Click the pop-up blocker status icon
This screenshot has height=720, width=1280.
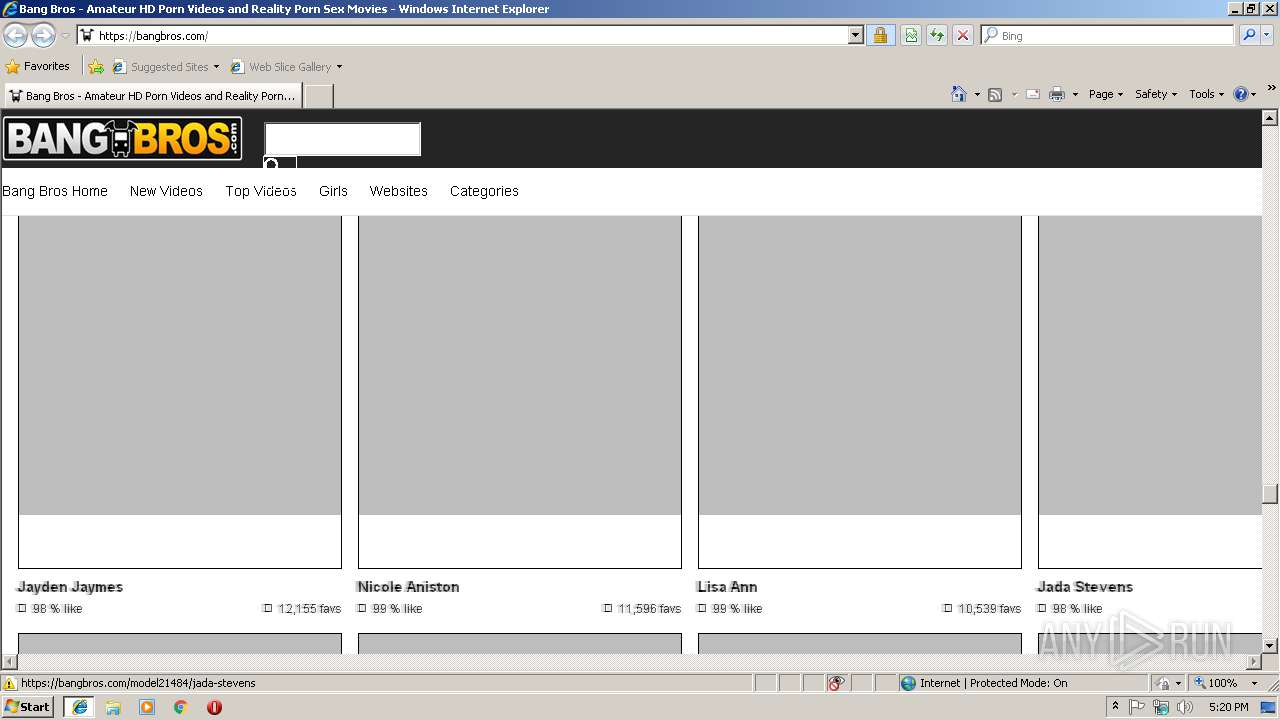point(836,683)
